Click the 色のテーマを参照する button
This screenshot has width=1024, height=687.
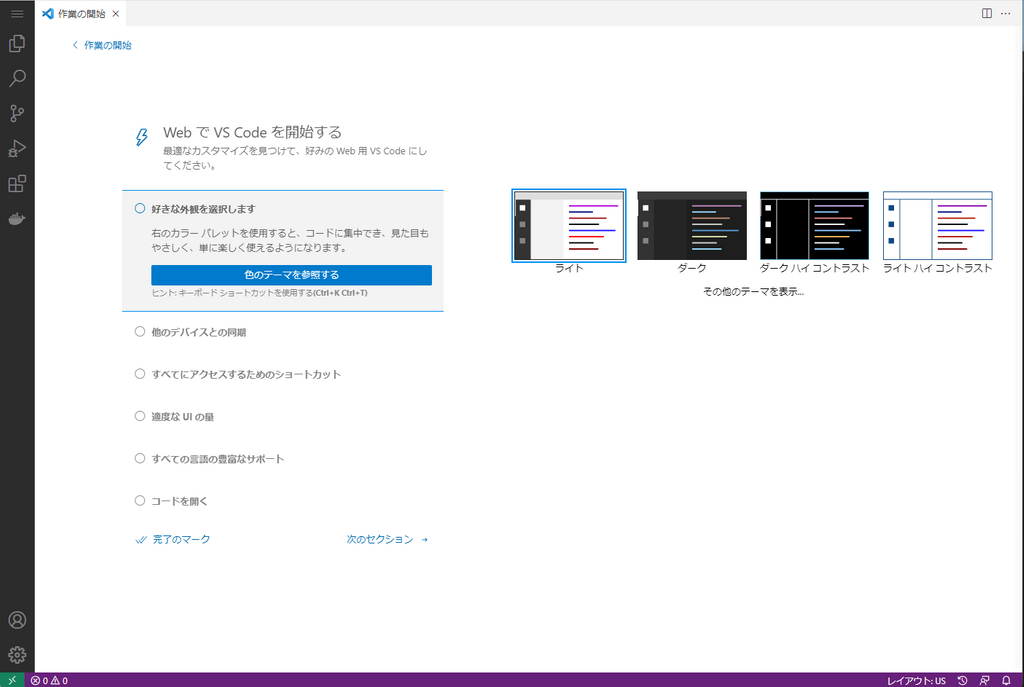293,274
